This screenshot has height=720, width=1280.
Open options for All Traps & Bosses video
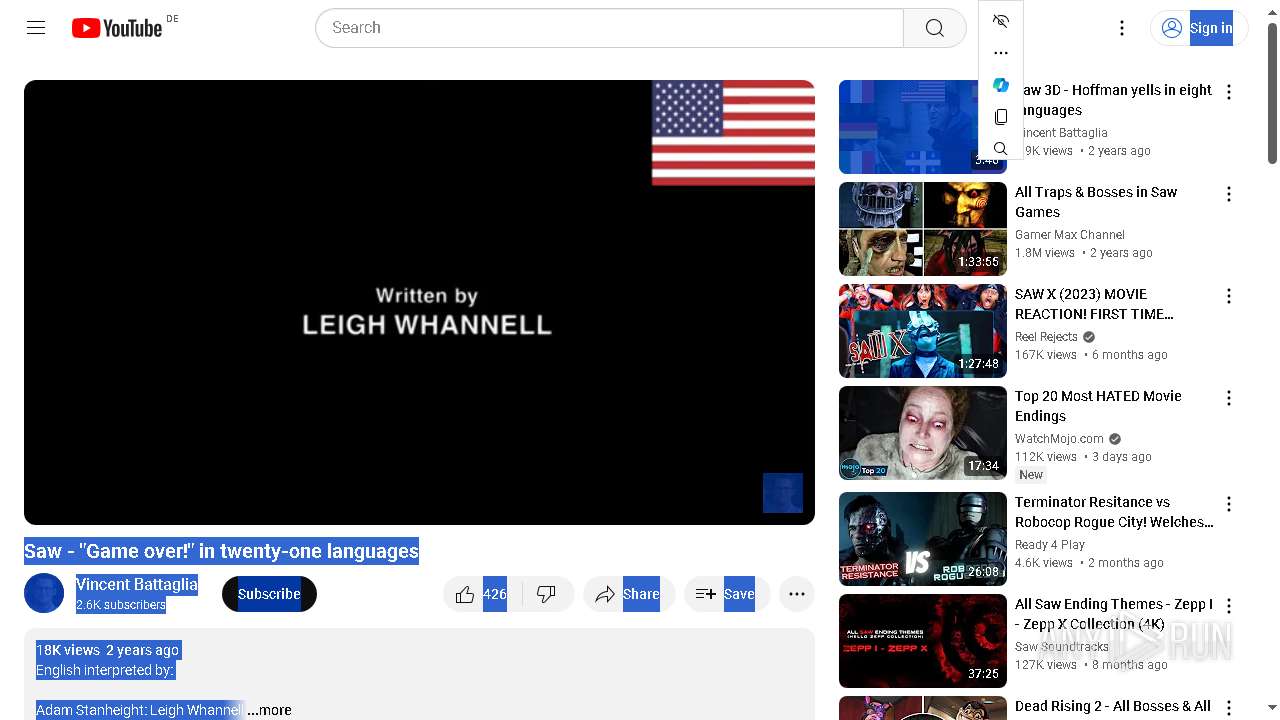click(x=1229, y=194)
